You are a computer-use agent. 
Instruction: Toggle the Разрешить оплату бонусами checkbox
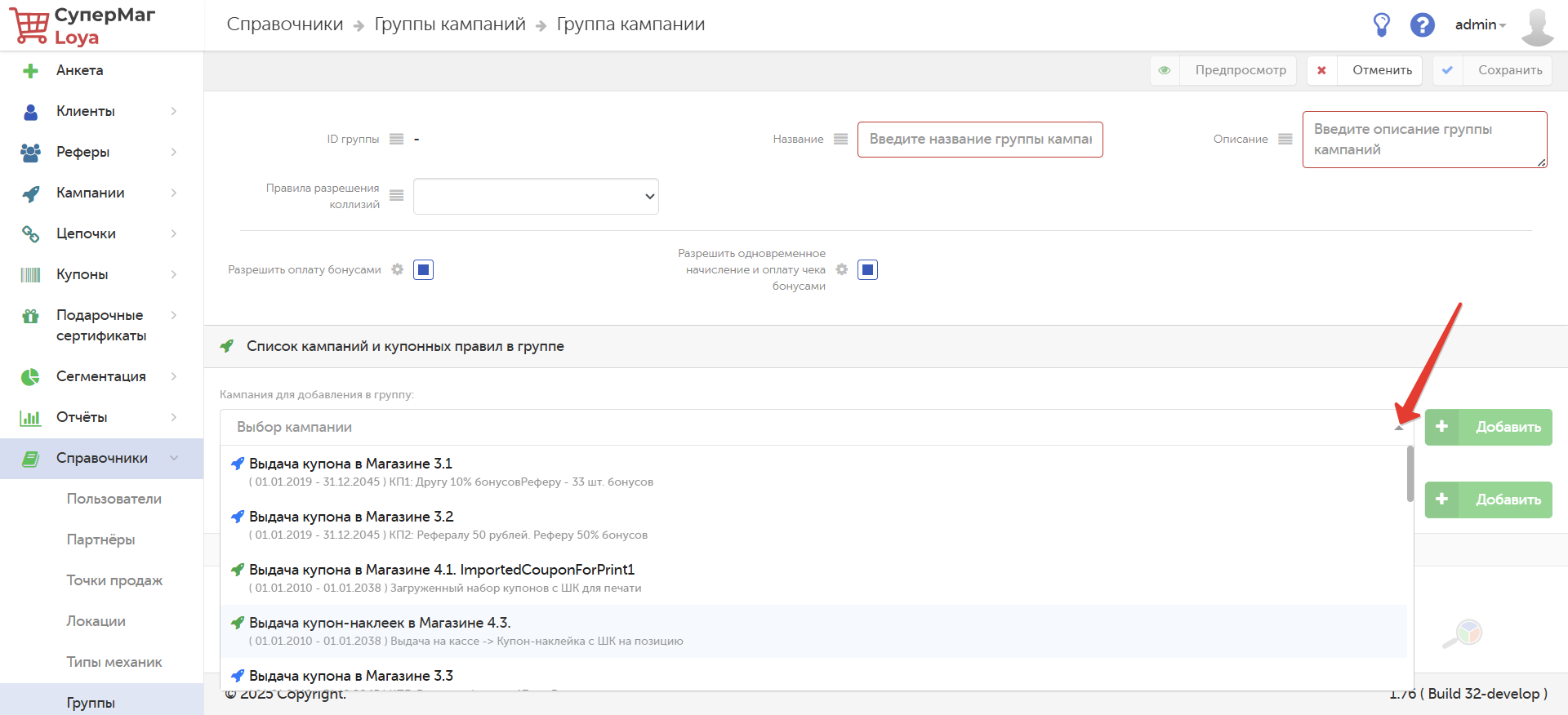[x=423, y=269]
